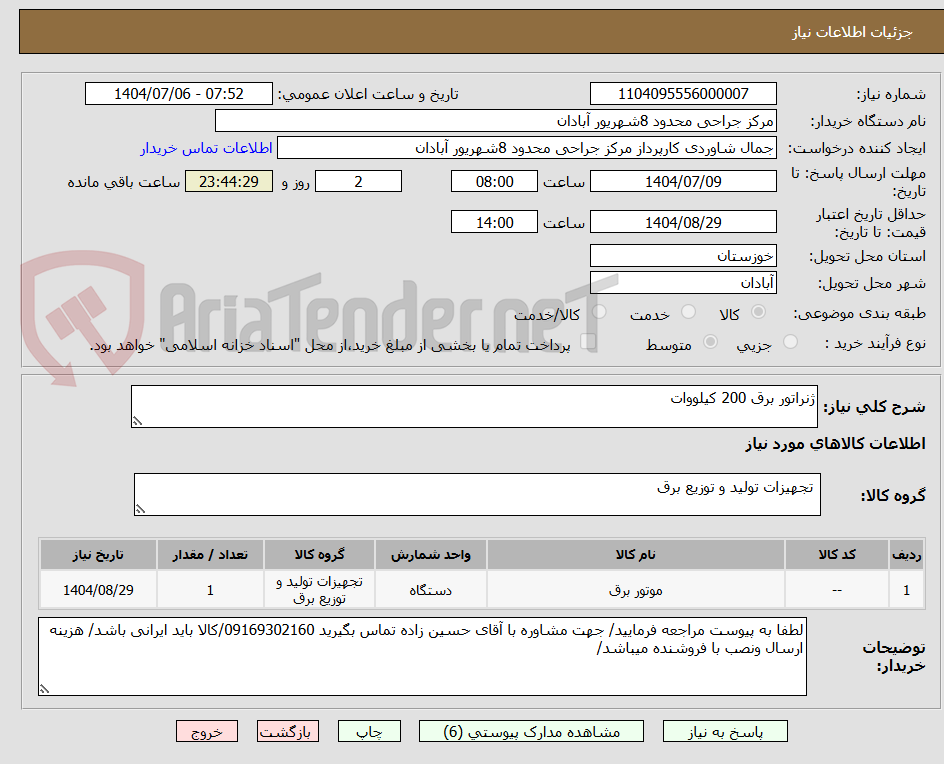Select the جزیی purchase type radio
944x764 pixels.
click(x=790, y=342)
